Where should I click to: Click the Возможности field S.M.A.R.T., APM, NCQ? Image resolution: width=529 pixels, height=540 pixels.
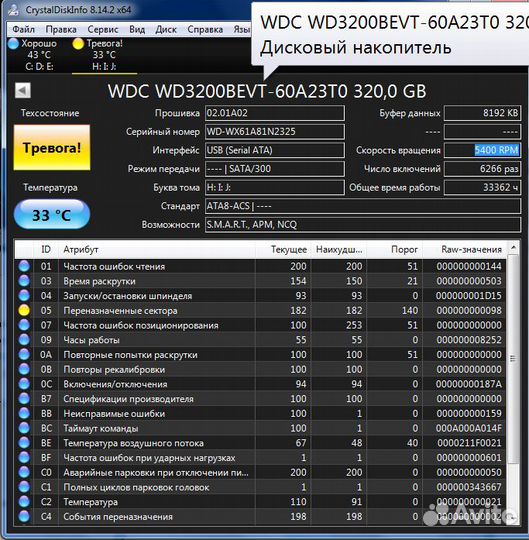click(363, 225)
